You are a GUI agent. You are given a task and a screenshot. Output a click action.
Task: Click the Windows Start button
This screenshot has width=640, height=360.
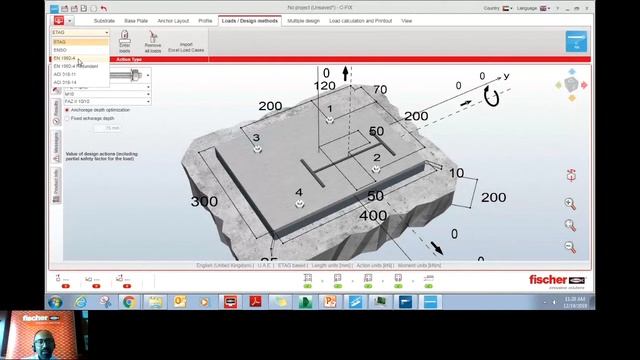[55, 302]
